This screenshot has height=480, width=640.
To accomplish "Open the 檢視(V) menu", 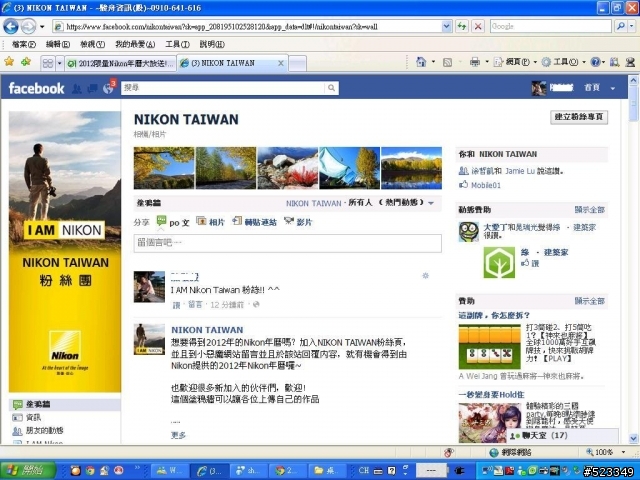I will click(93, 44).
